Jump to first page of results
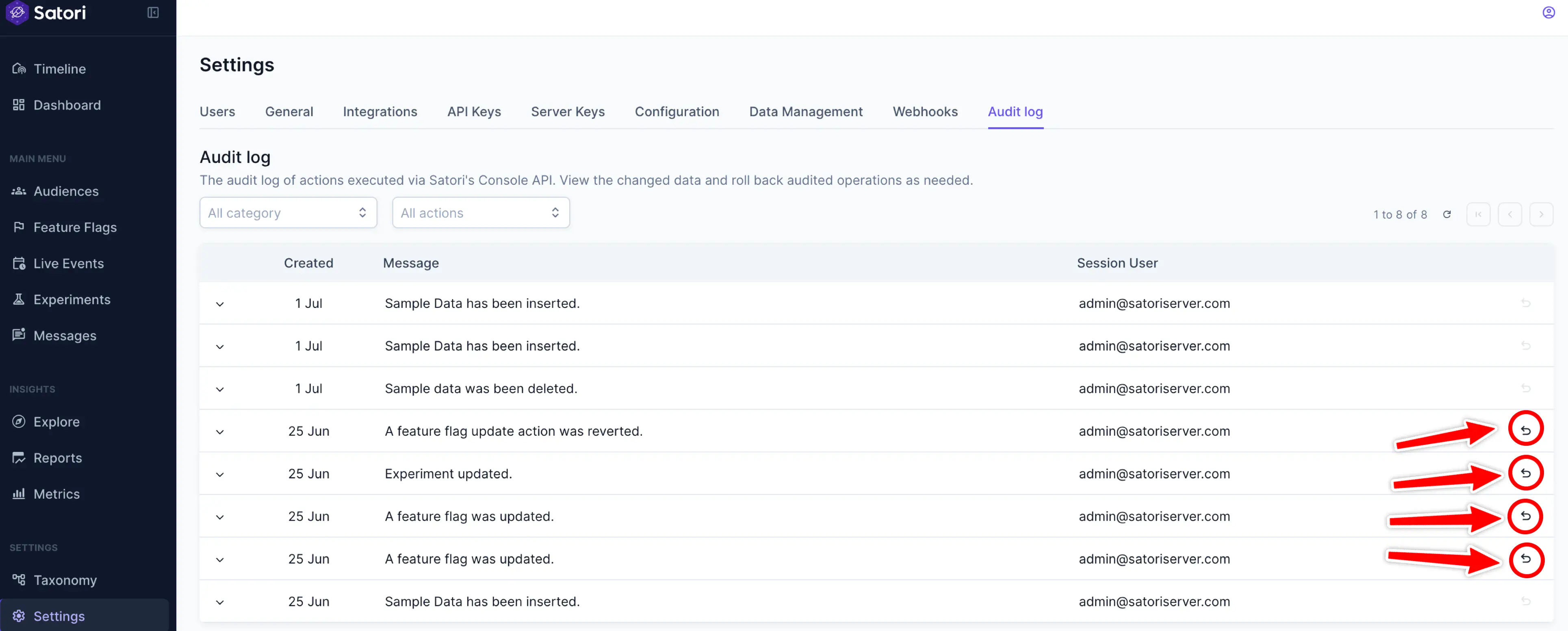Viewport: 1568px width, 631px height. coord(1478,214)
